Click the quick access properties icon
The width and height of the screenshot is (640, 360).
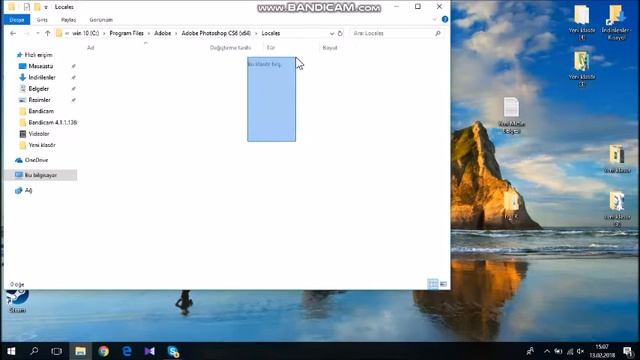pos(27,7)
